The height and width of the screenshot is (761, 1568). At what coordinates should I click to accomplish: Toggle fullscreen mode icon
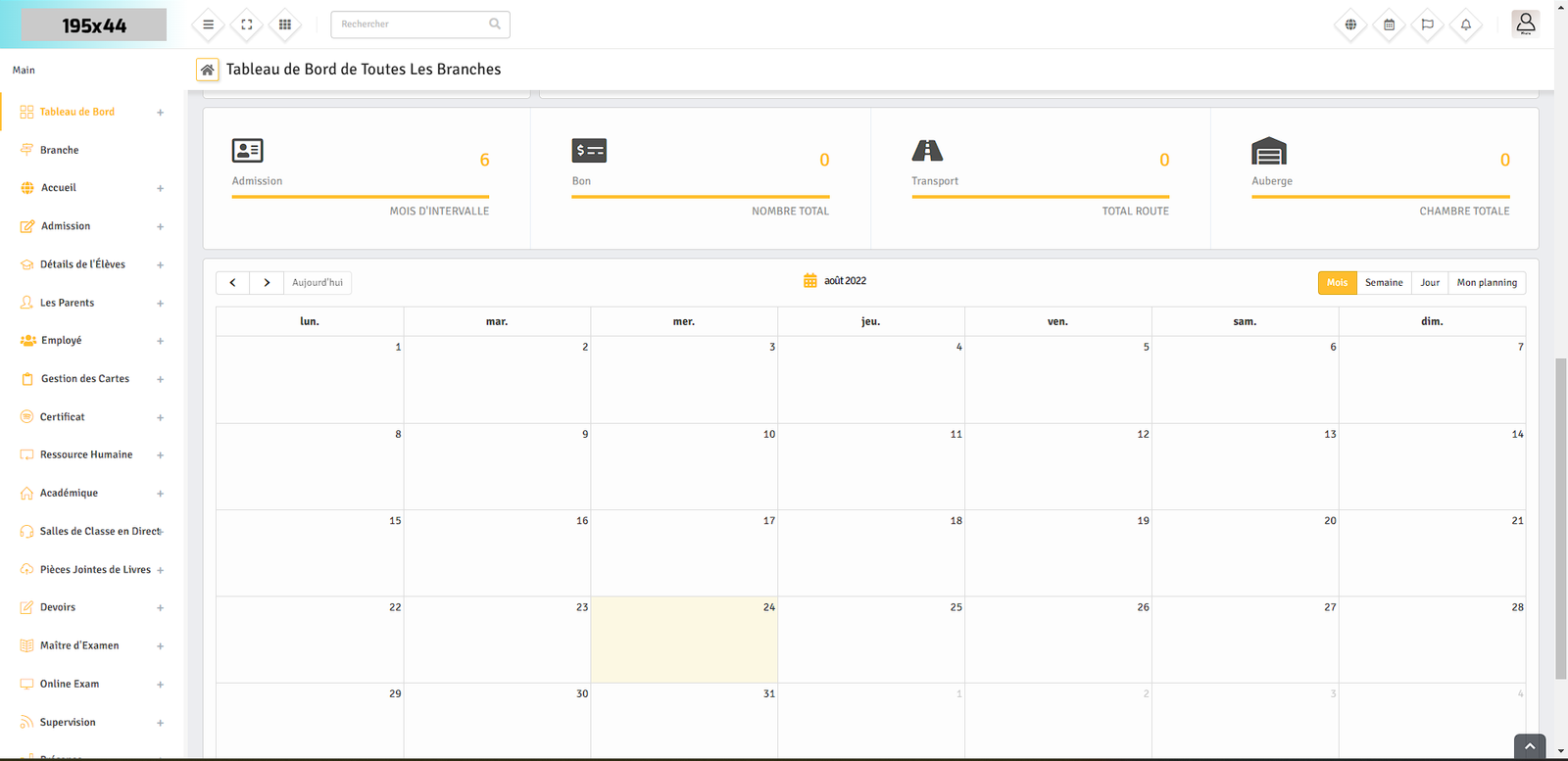pos(247,24)
